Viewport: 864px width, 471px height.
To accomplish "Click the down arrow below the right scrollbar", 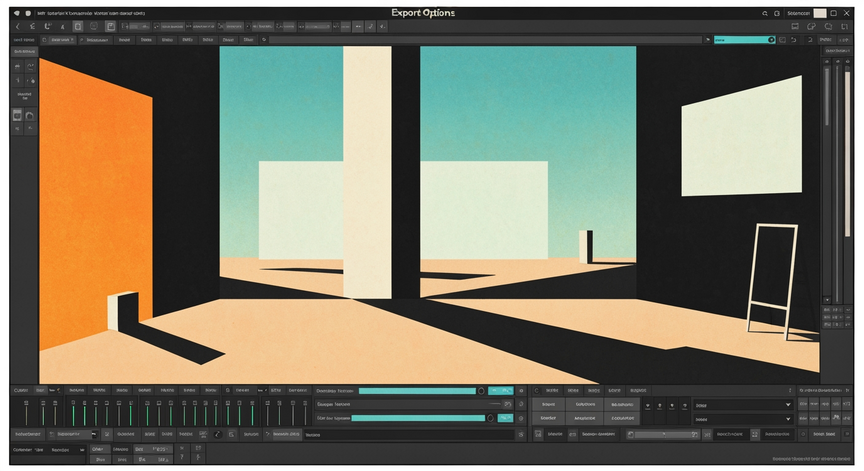I will pyautogui.click(x=827, y=300).
